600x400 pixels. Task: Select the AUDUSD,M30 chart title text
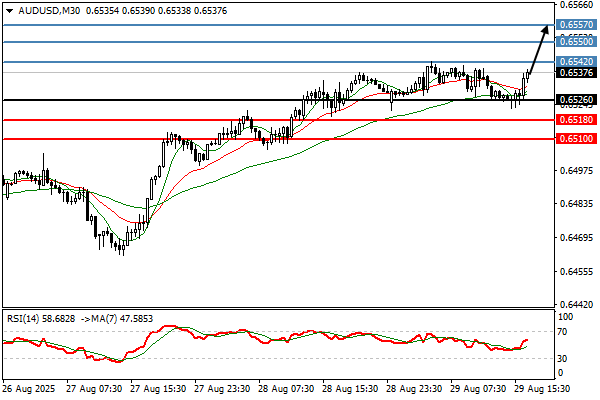(x=49, y=11)
